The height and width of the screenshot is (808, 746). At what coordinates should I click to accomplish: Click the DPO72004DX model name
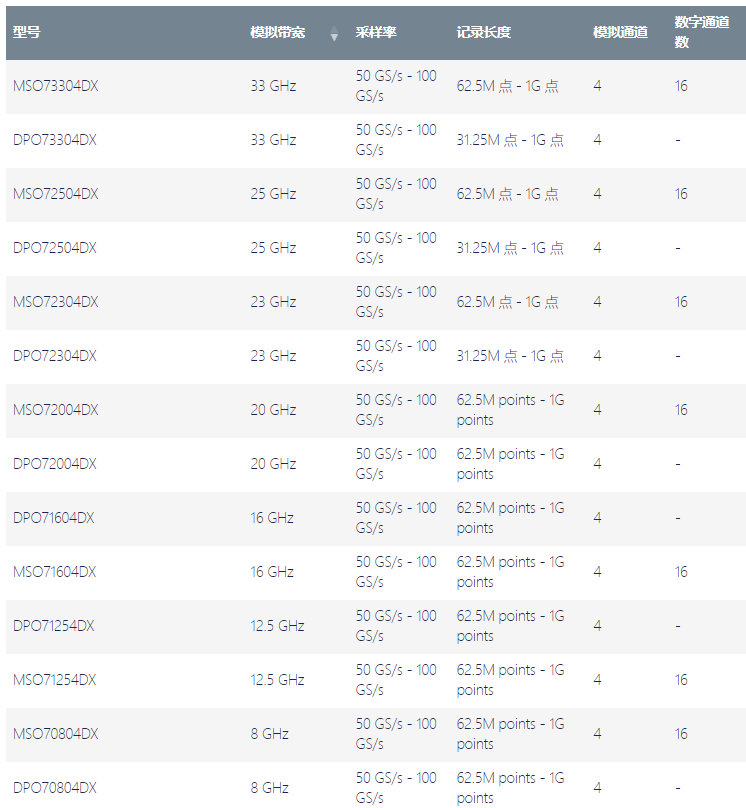[55, 464]
